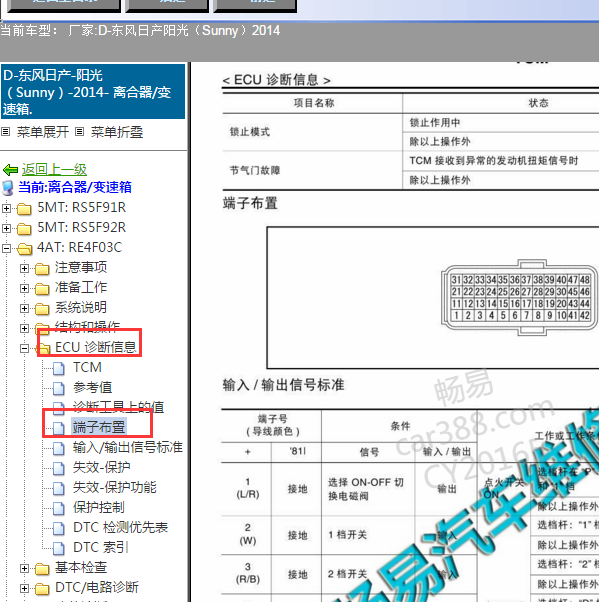Open the 失效-保护 page
Viewport: 599px width, 602px height.
[102, 467]
